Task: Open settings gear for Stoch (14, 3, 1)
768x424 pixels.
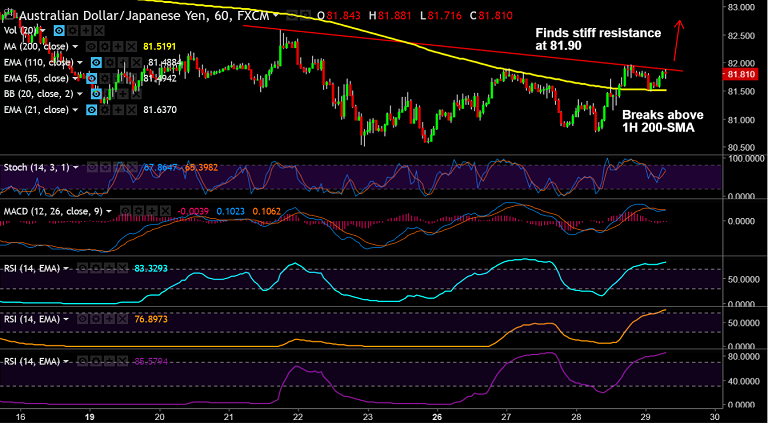Action: pyautogui.click(x=105, y=167)
